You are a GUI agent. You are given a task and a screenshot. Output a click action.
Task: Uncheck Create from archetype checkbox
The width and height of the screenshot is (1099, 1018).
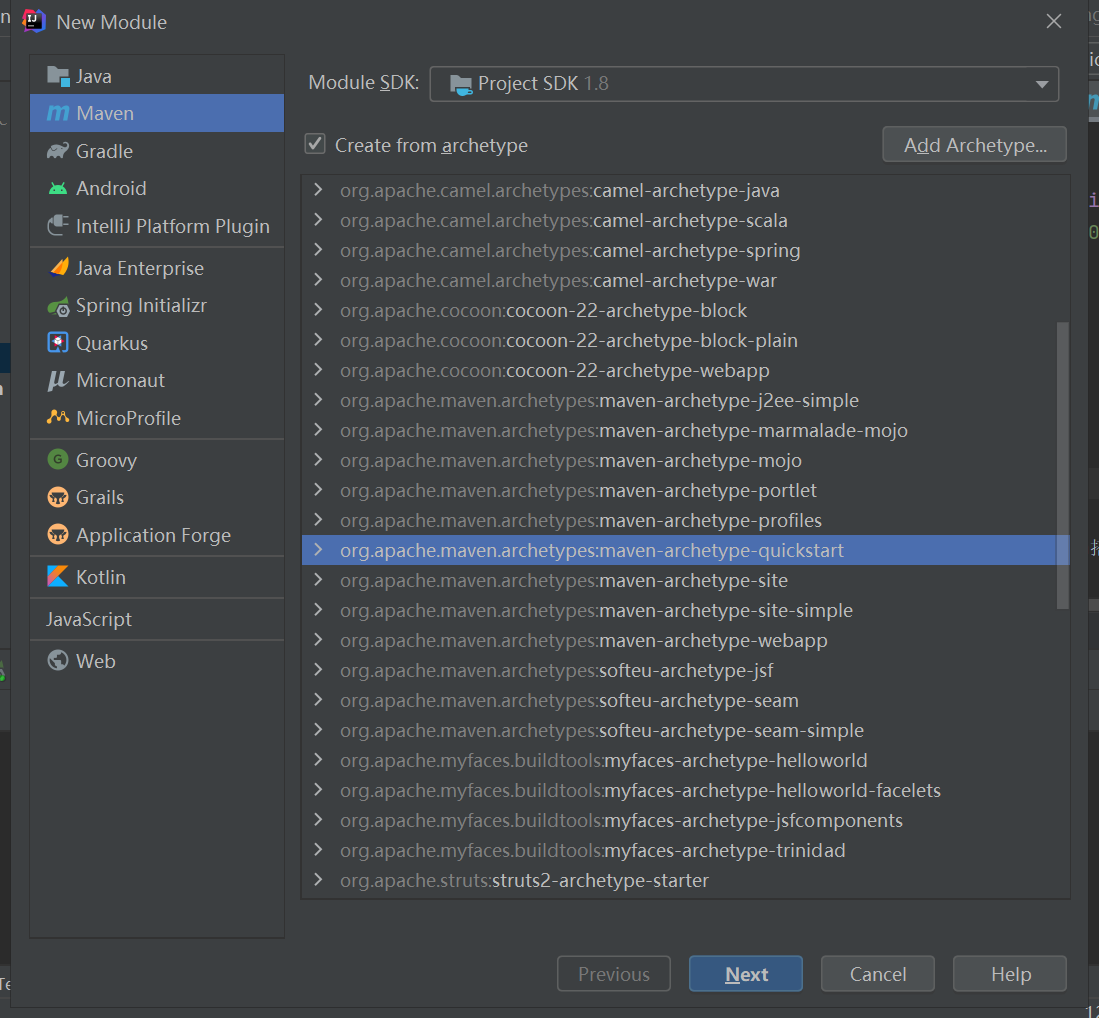pos(315,144)
